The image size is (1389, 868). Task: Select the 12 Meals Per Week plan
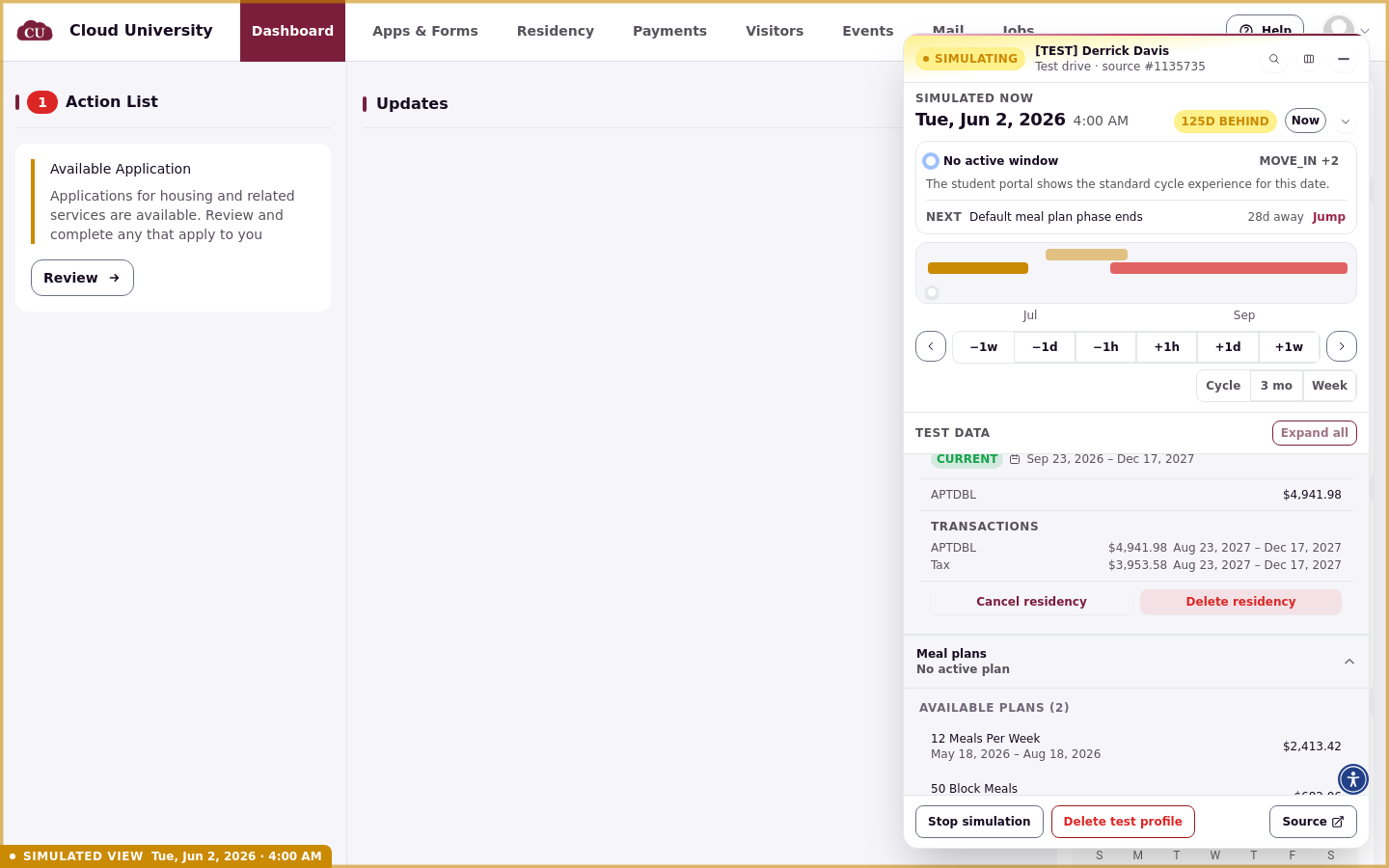click(x=1135, y=746)
